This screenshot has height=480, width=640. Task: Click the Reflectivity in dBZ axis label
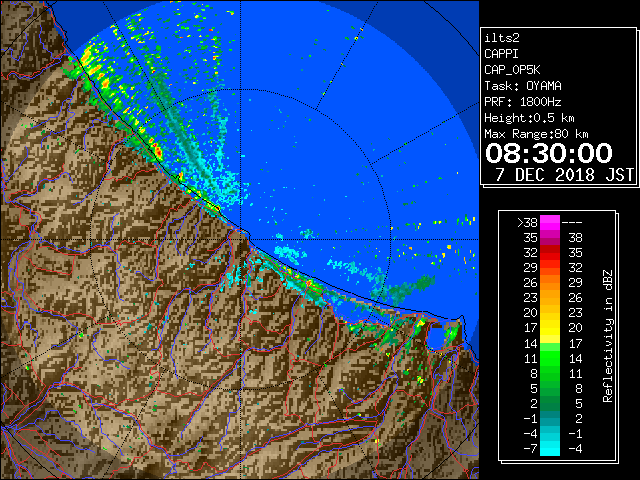608,336
